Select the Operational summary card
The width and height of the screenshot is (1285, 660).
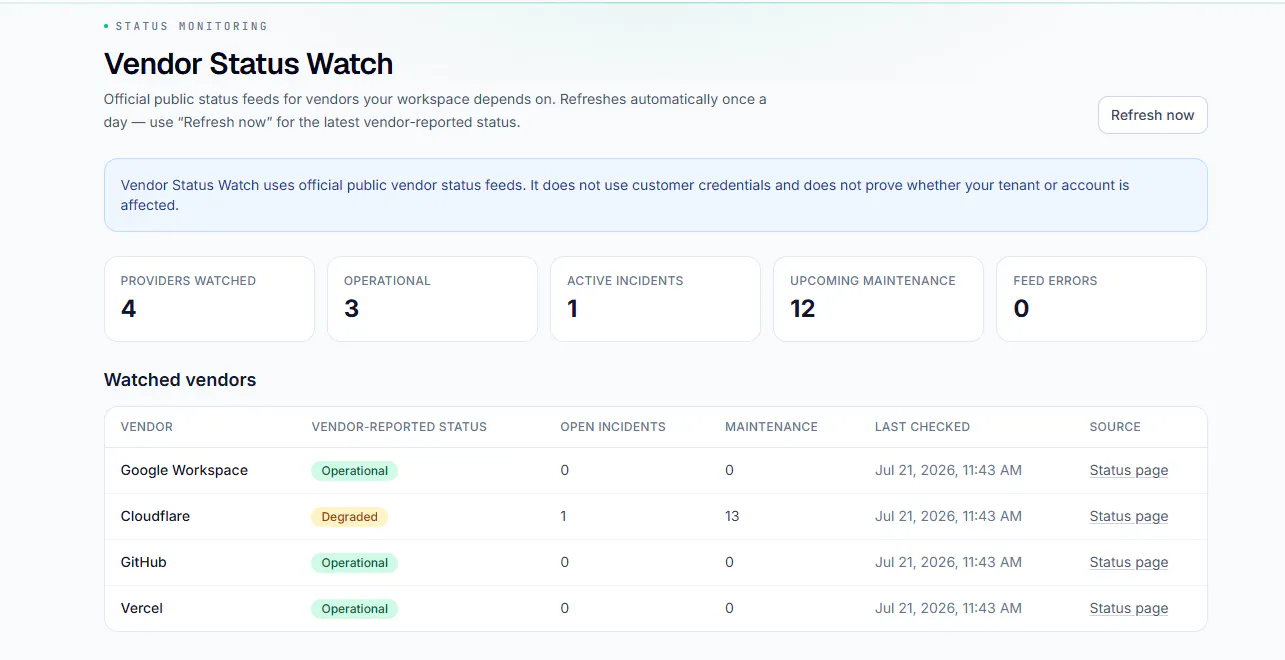(x=432, y=299)
